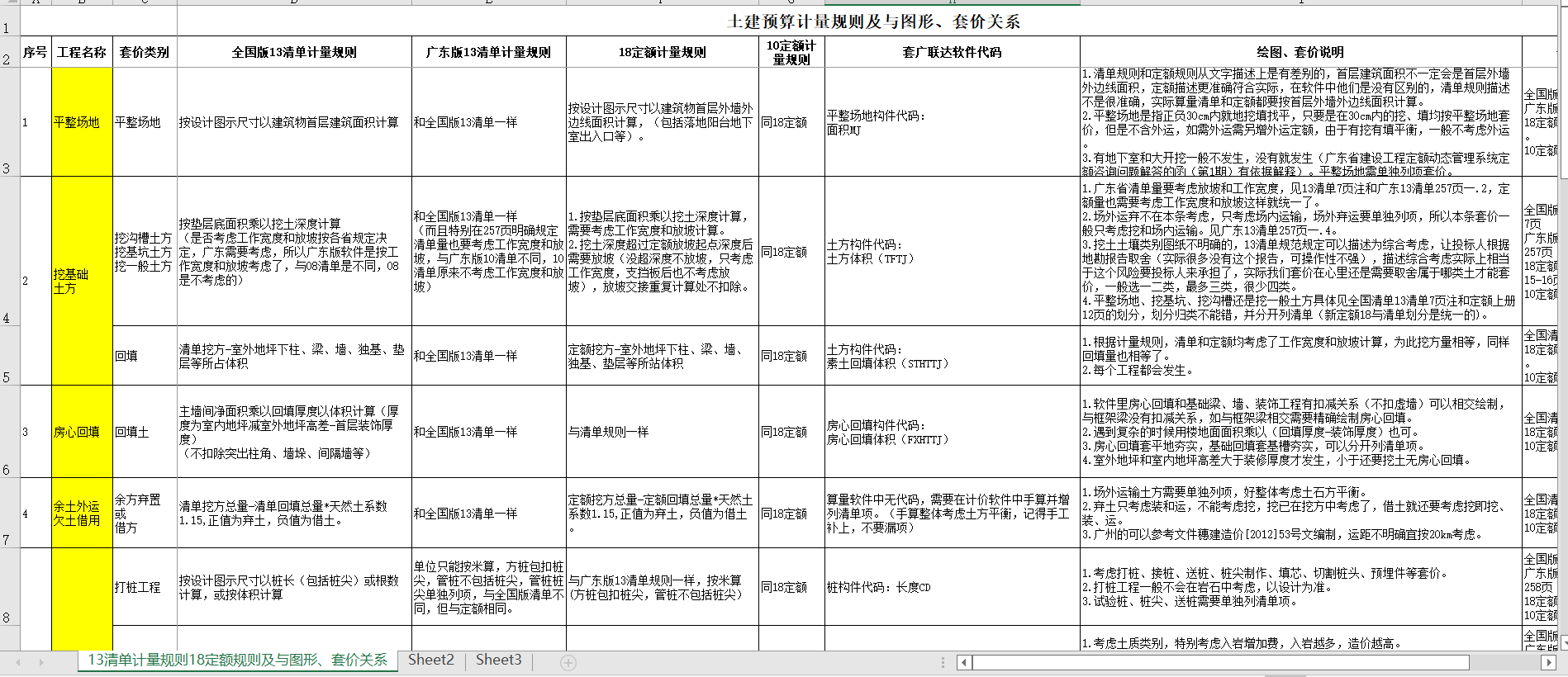Click the 绘图、套价说明 header cell
This screenshot has height=677, width=1568.
pos(1300,52)
